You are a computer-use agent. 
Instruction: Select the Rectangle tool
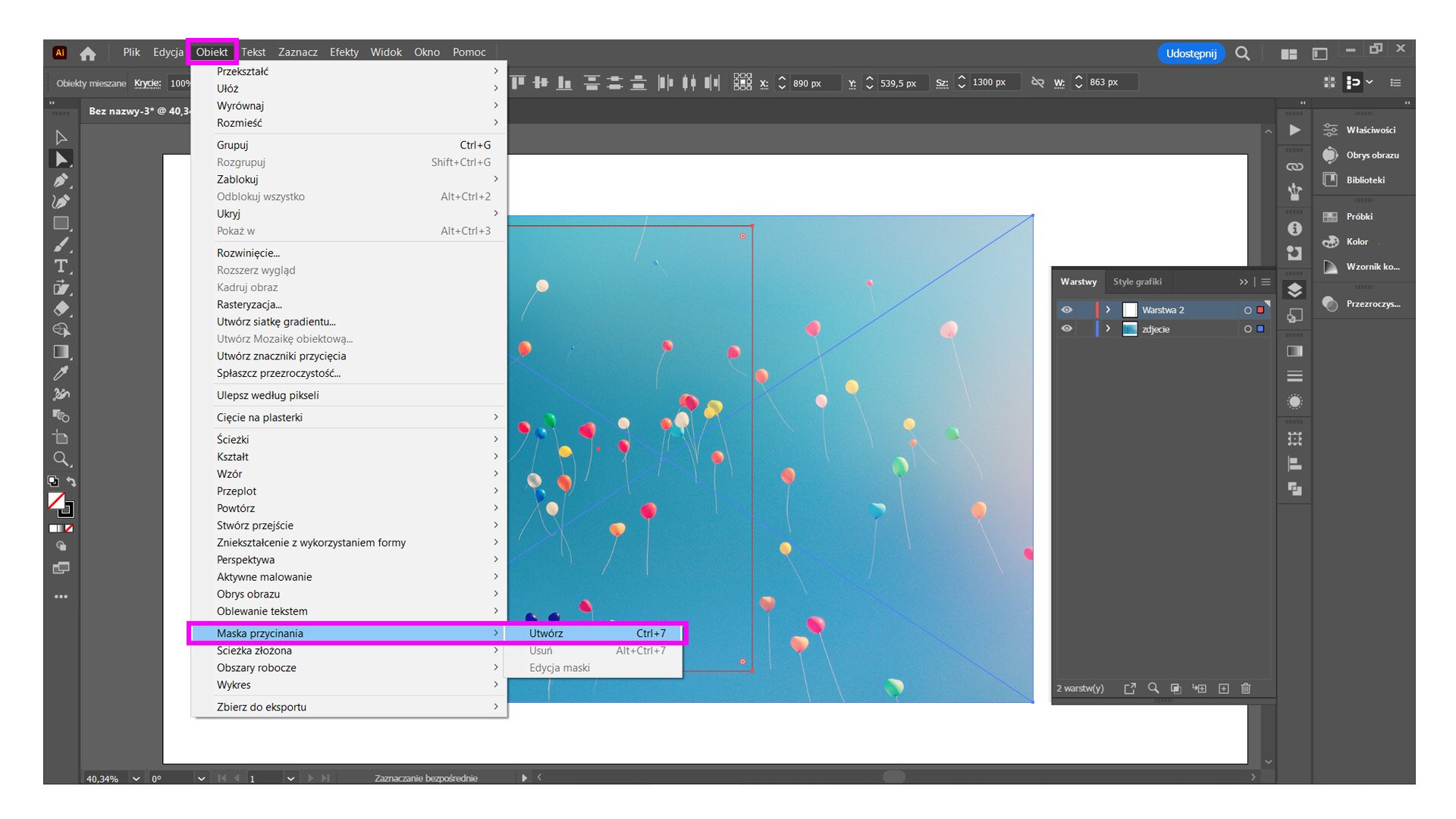(62, 223)
